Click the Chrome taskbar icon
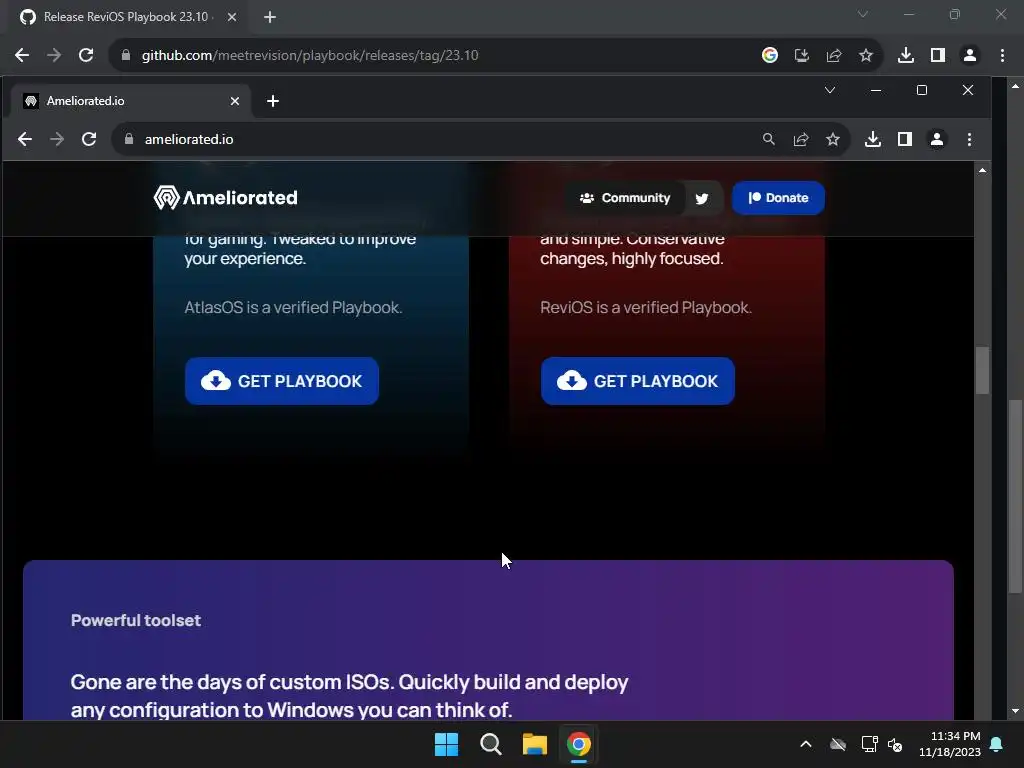 pyautogui.click(x=579, y=744)
